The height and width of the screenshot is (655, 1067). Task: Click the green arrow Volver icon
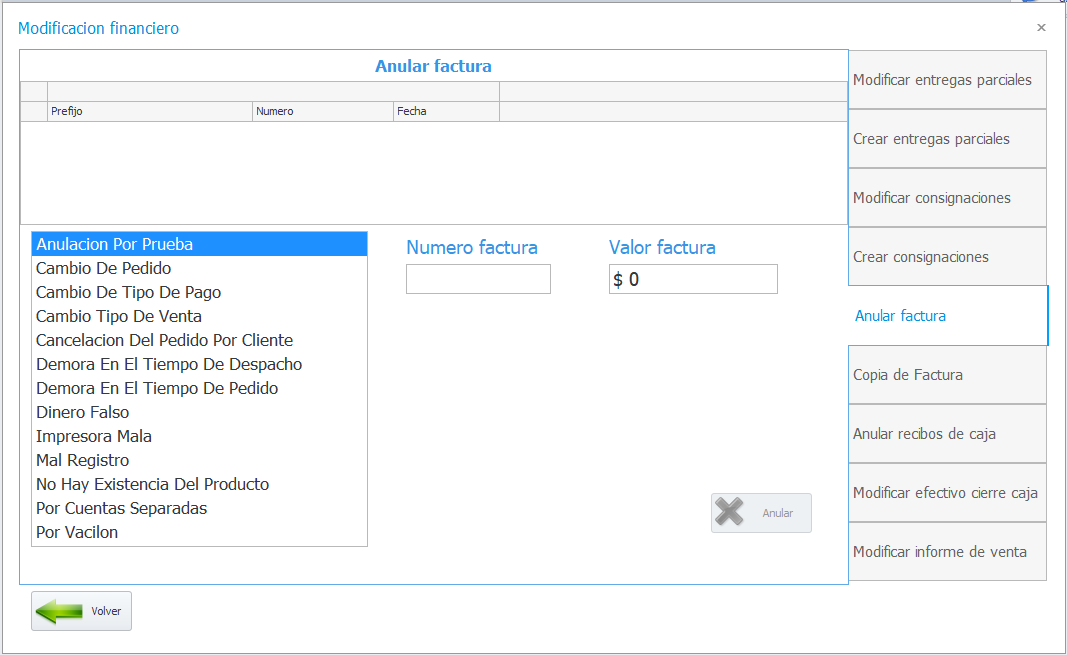[x=59, y=611]
